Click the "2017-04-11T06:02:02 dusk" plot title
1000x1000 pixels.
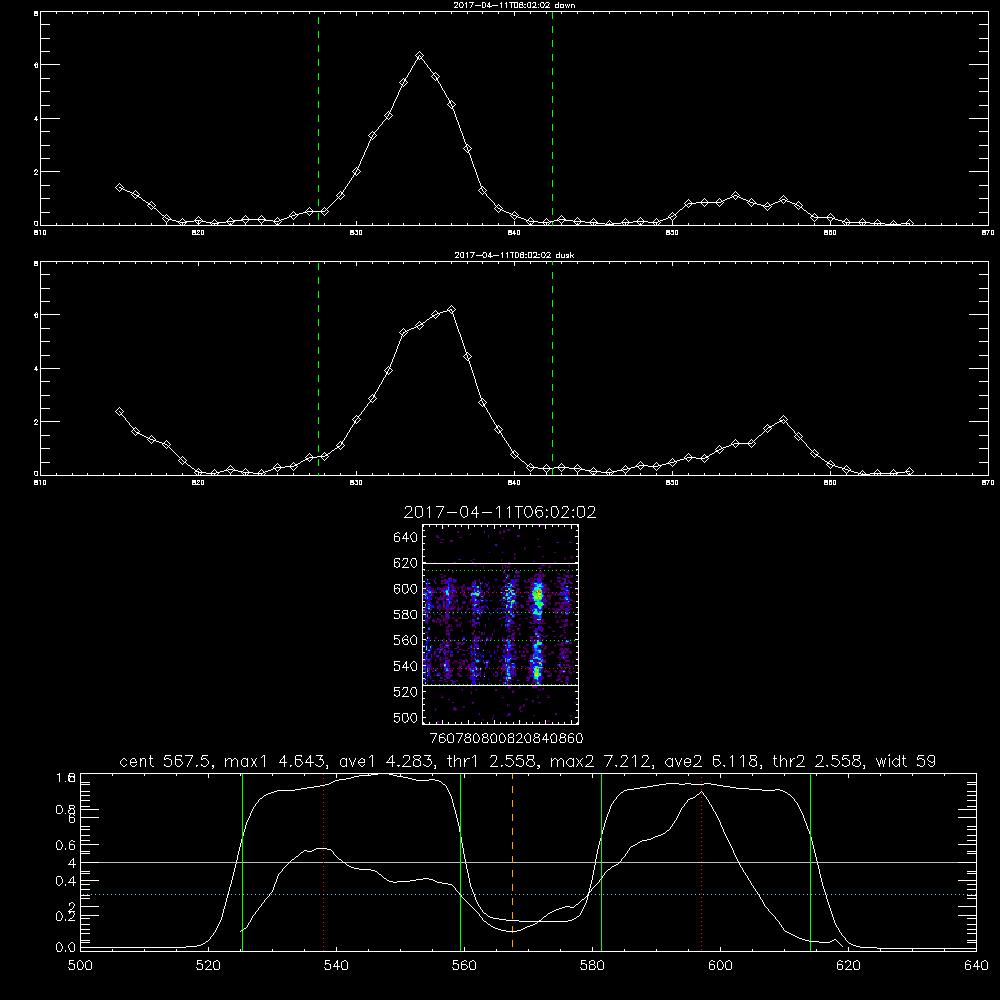(514, 255)
